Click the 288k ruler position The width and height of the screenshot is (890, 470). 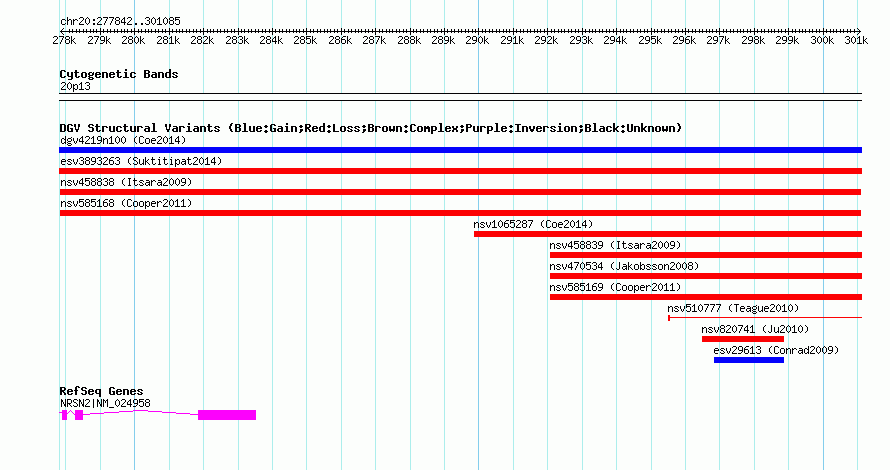(x=409, y=40)
